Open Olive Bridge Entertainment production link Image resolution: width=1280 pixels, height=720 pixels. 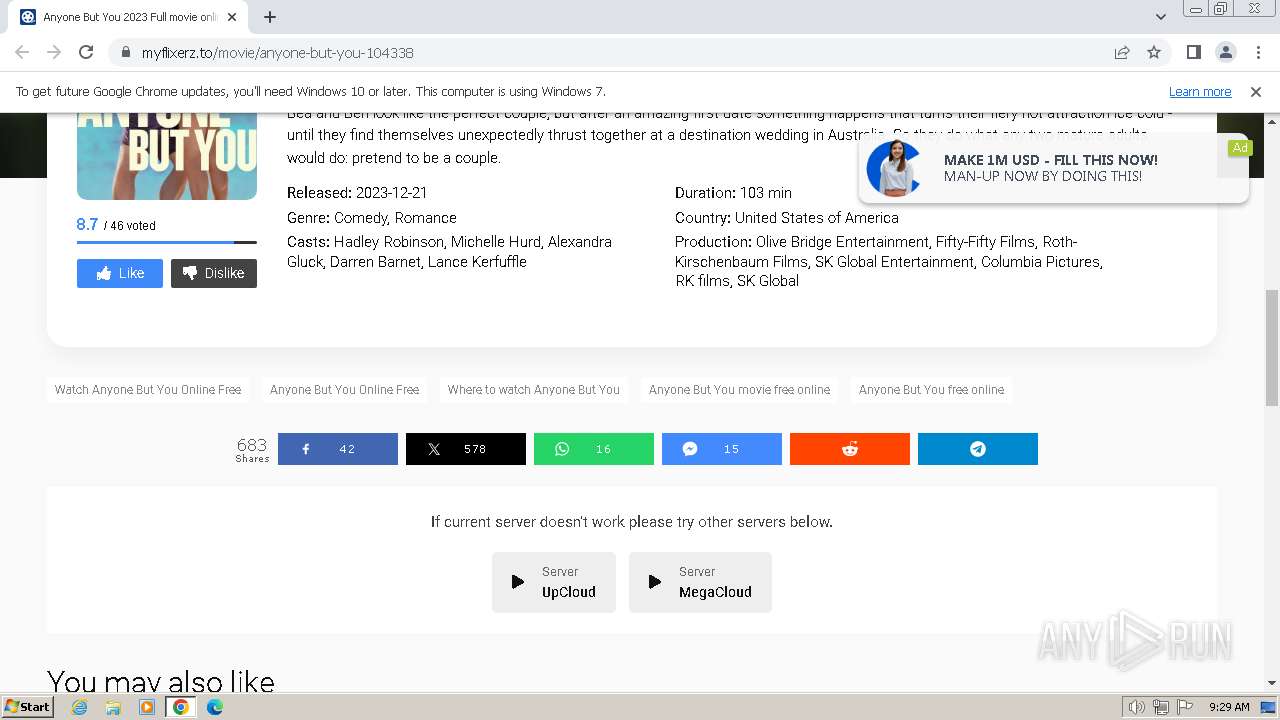tap(841, 242)
